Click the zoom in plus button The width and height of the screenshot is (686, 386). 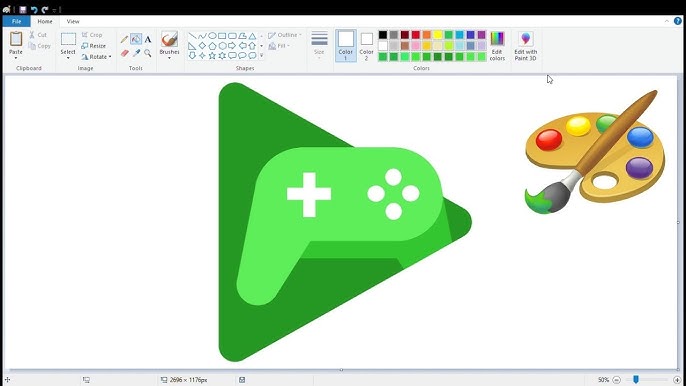pos(677,380)
